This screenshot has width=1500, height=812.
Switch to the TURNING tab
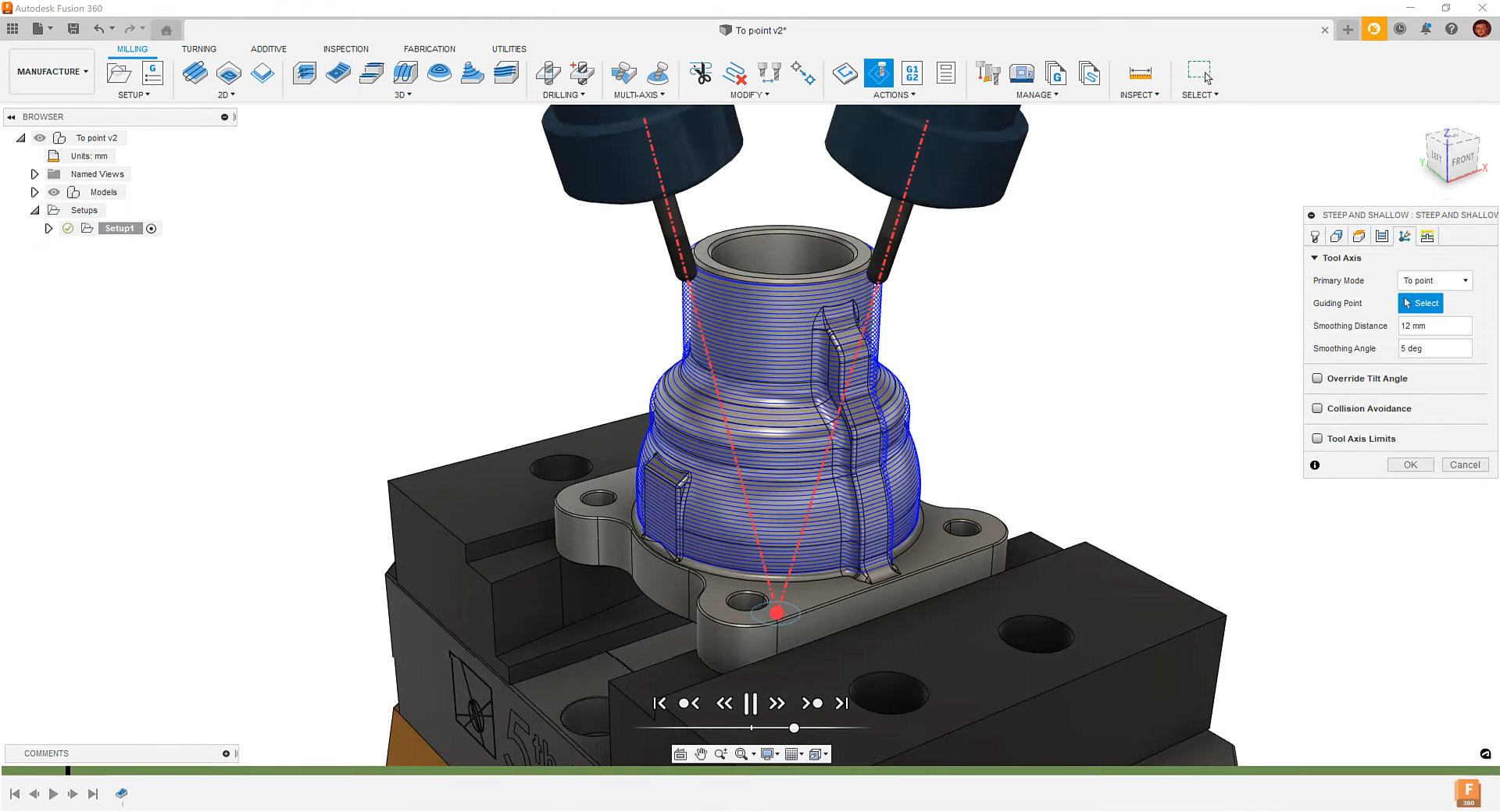pyautogui.click(x=199, y=49)
